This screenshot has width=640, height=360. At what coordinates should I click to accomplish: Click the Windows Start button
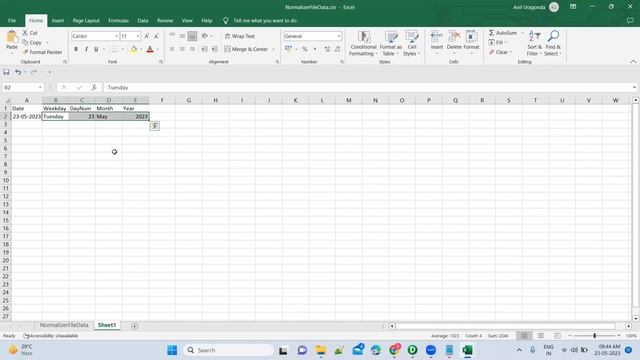coord(172,350)
